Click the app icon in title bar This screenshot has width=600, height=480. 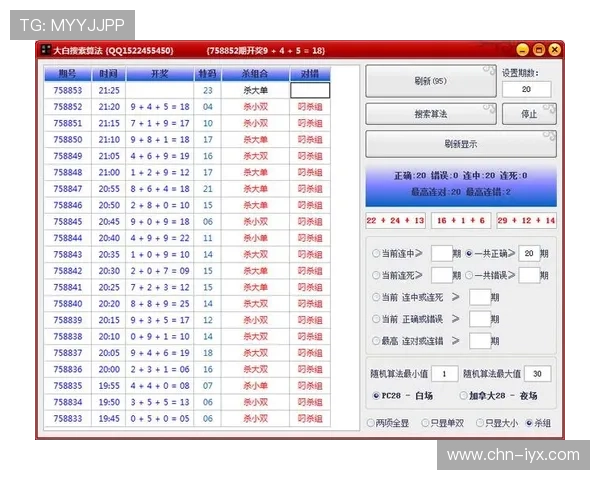[x=46, y=50]
